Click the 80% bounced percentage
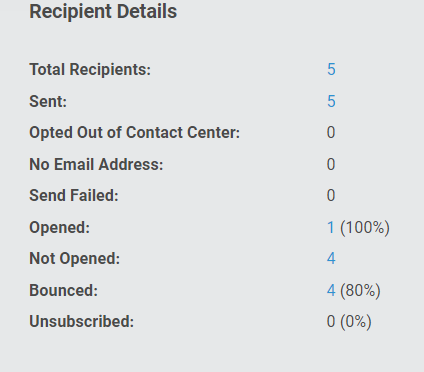The height and width of the screenshot is (372, 424). click(x=360, y=290)
